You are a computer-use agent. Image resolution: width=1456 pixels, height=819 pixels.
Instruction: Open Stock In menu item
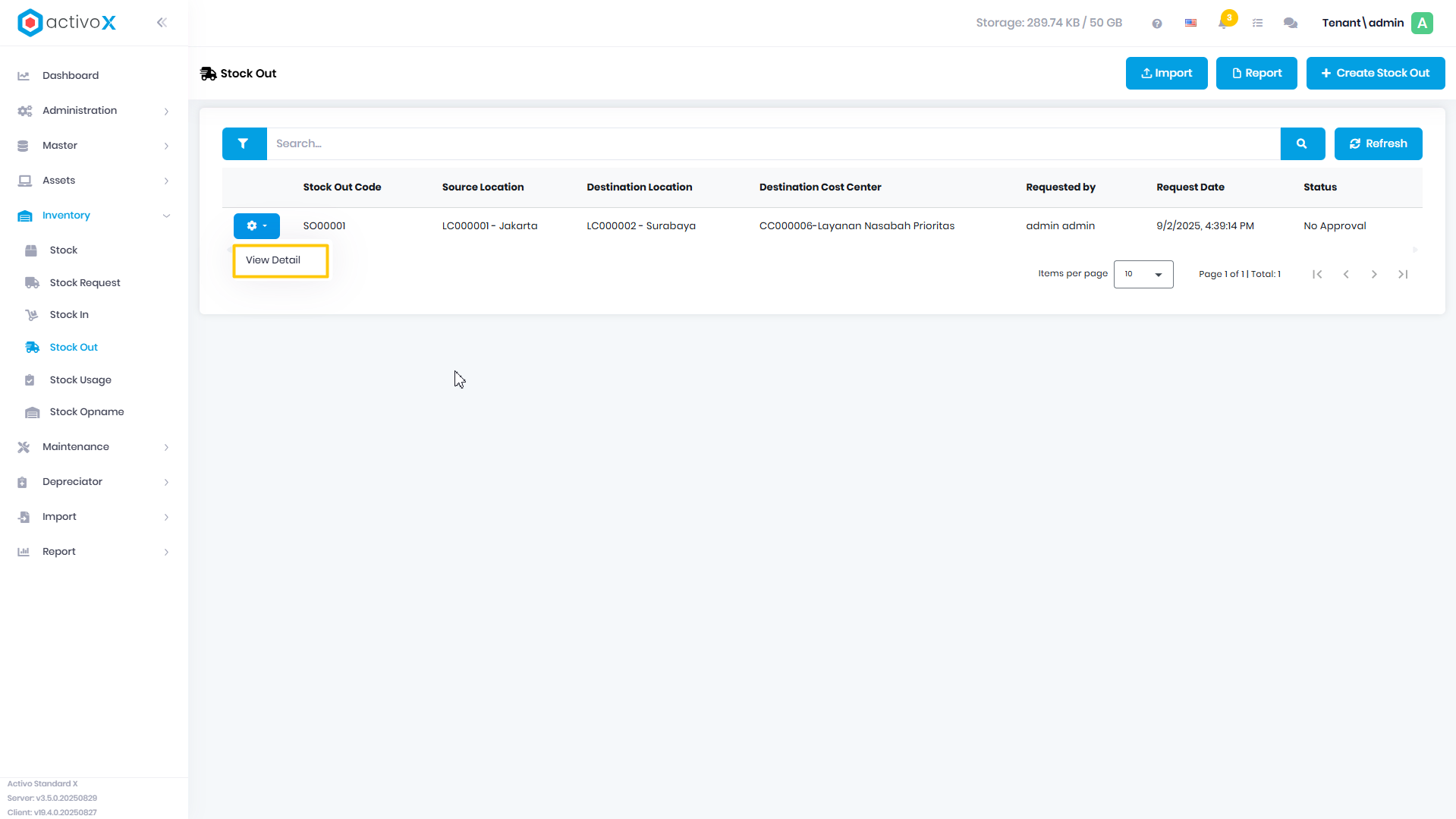pos(69,315)
